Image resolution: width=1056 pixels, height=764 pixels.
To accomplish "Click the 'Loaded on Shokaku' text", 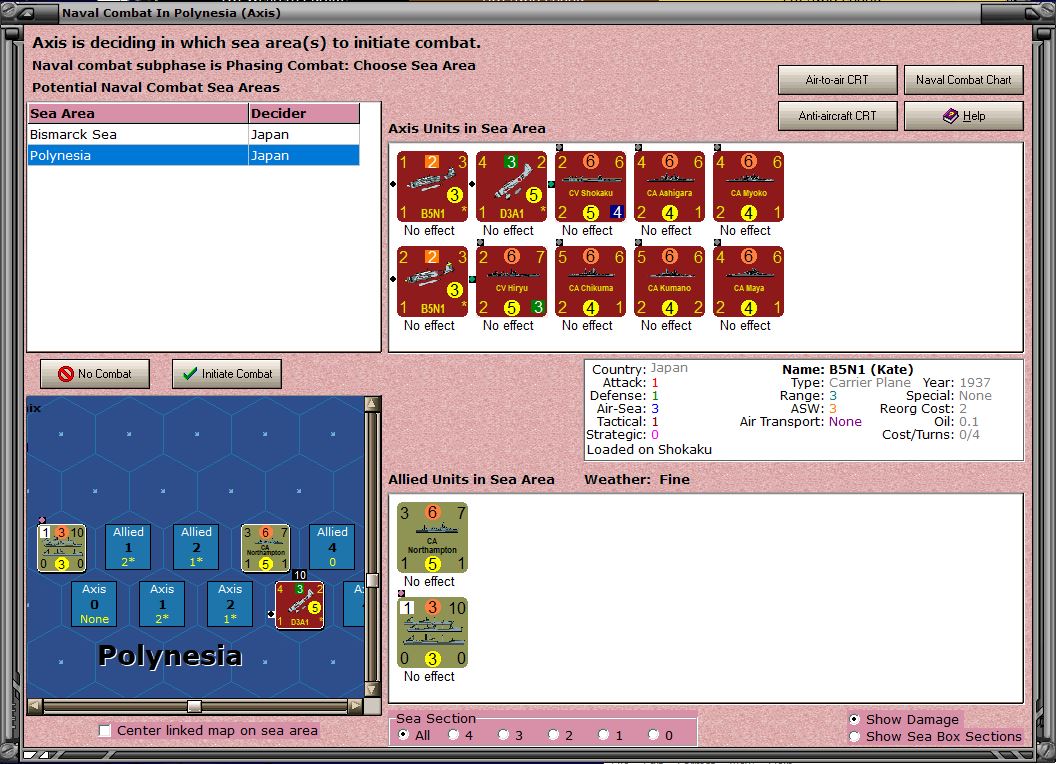I will coord(649,449).
